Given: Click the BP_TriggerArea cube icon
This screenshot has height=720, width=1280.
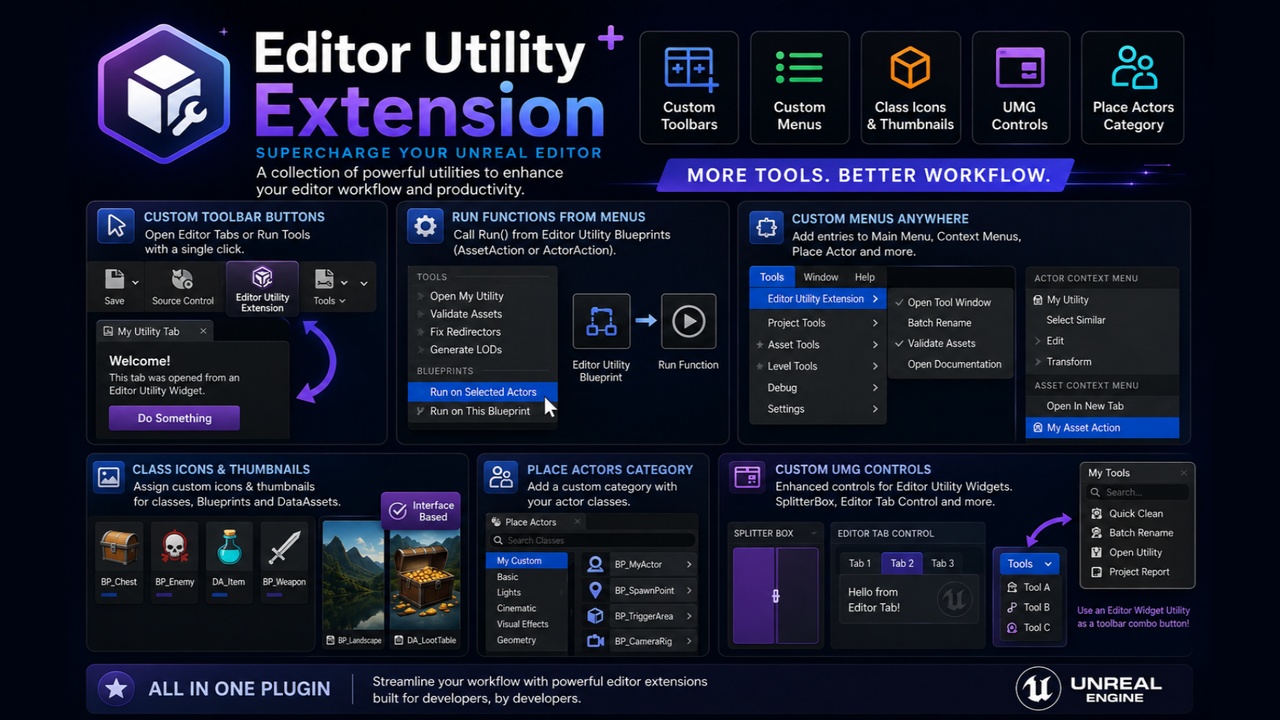Looking at the screenshot, I should coord(595,616).
